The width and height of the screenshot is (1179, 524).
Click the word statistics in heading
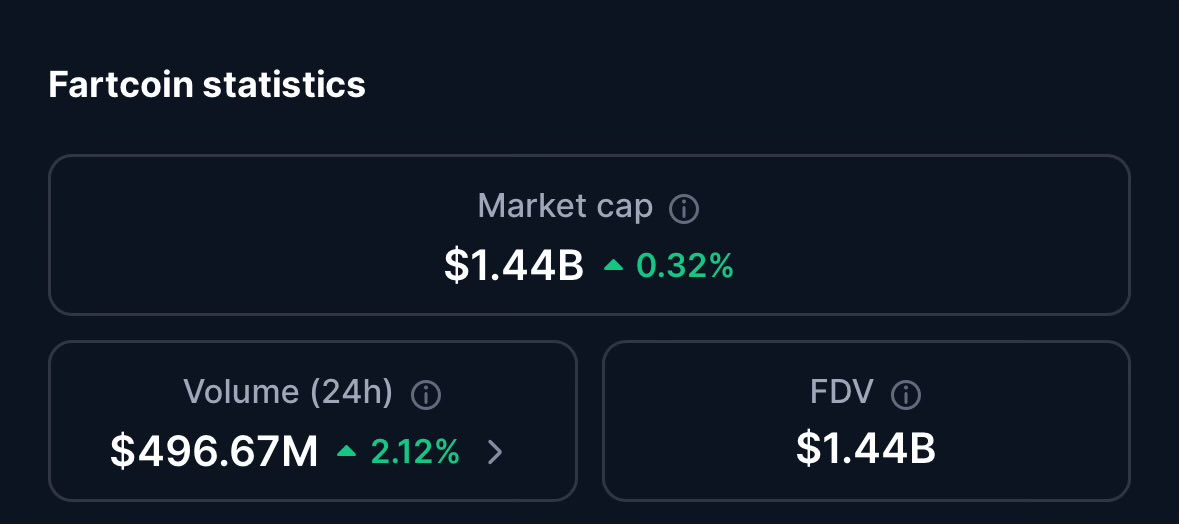[284, 84]
